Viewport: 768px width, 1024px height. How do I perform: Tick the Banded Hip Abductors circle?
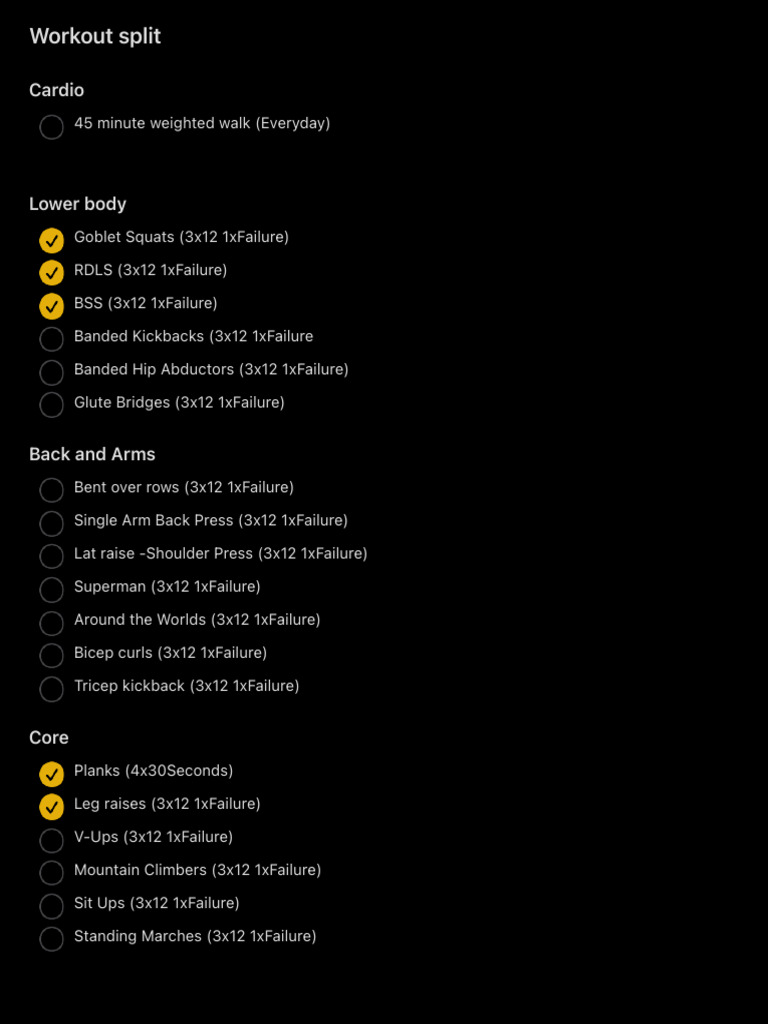pyautogui.click(x=52, y=373)
